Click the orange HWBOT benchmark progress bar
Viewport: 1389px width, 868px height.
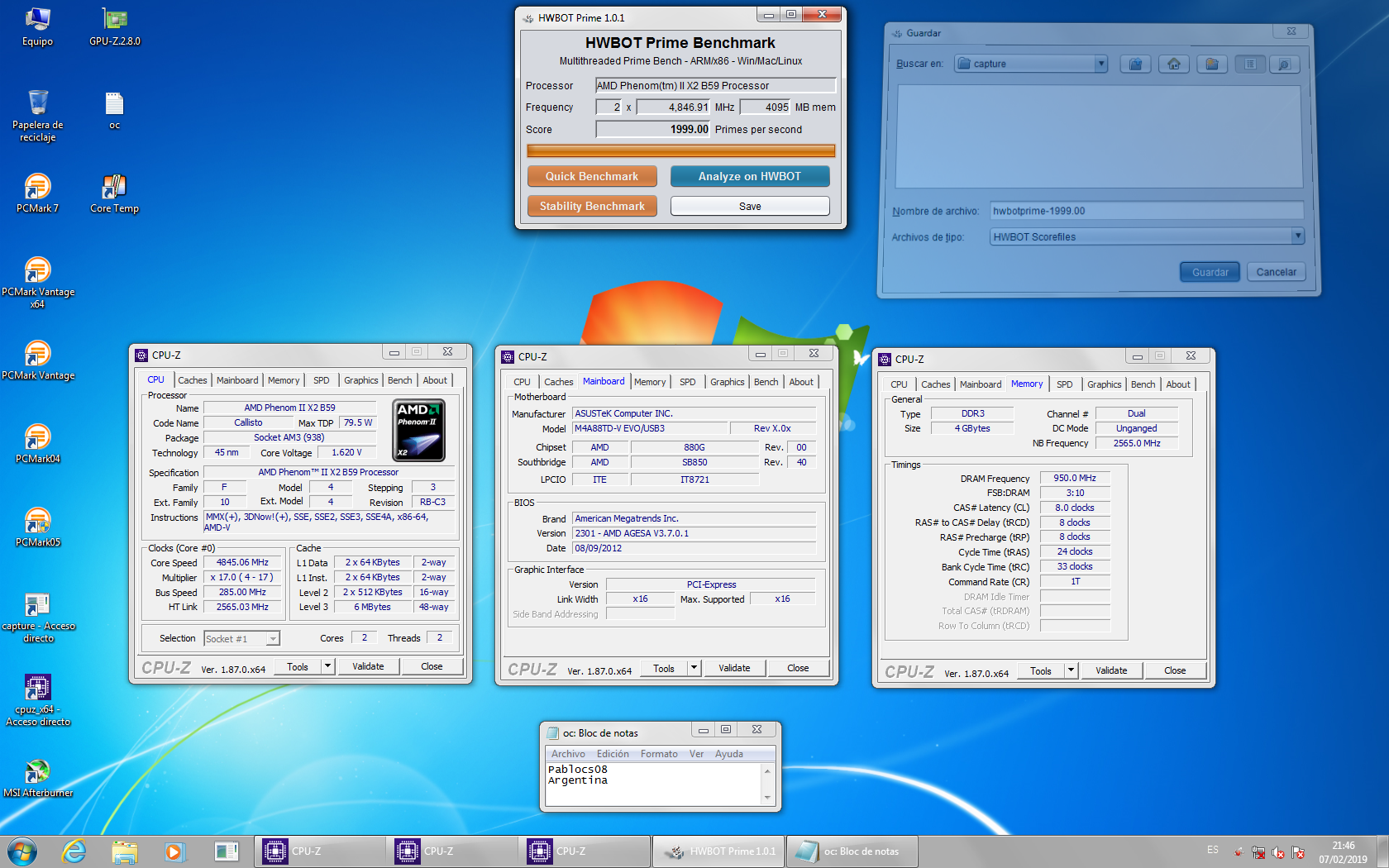[681, 150]
